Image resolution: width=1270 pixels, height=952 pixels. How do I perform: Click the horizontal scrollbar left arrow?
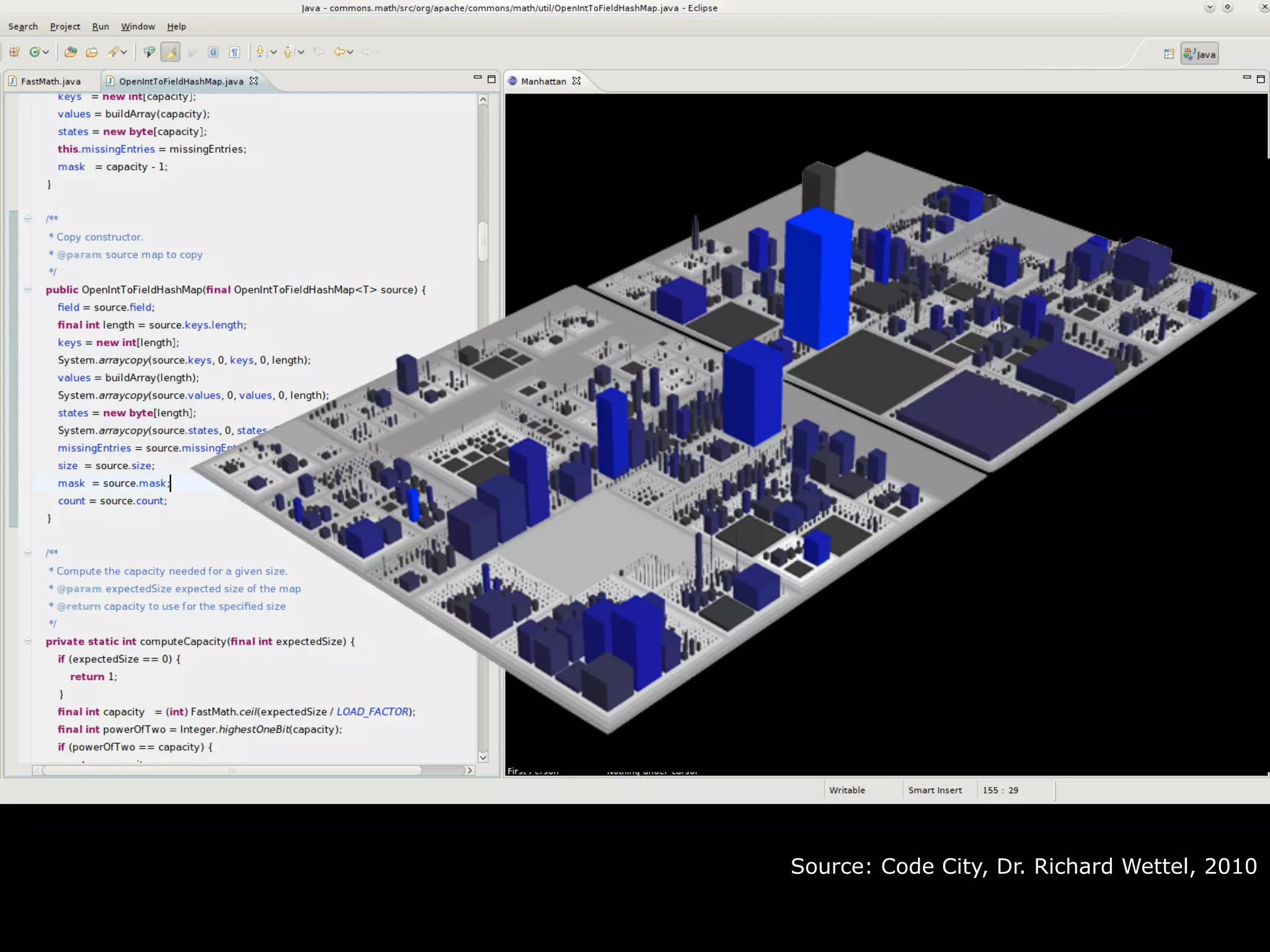pyautogui.click(x=38, y=770)
